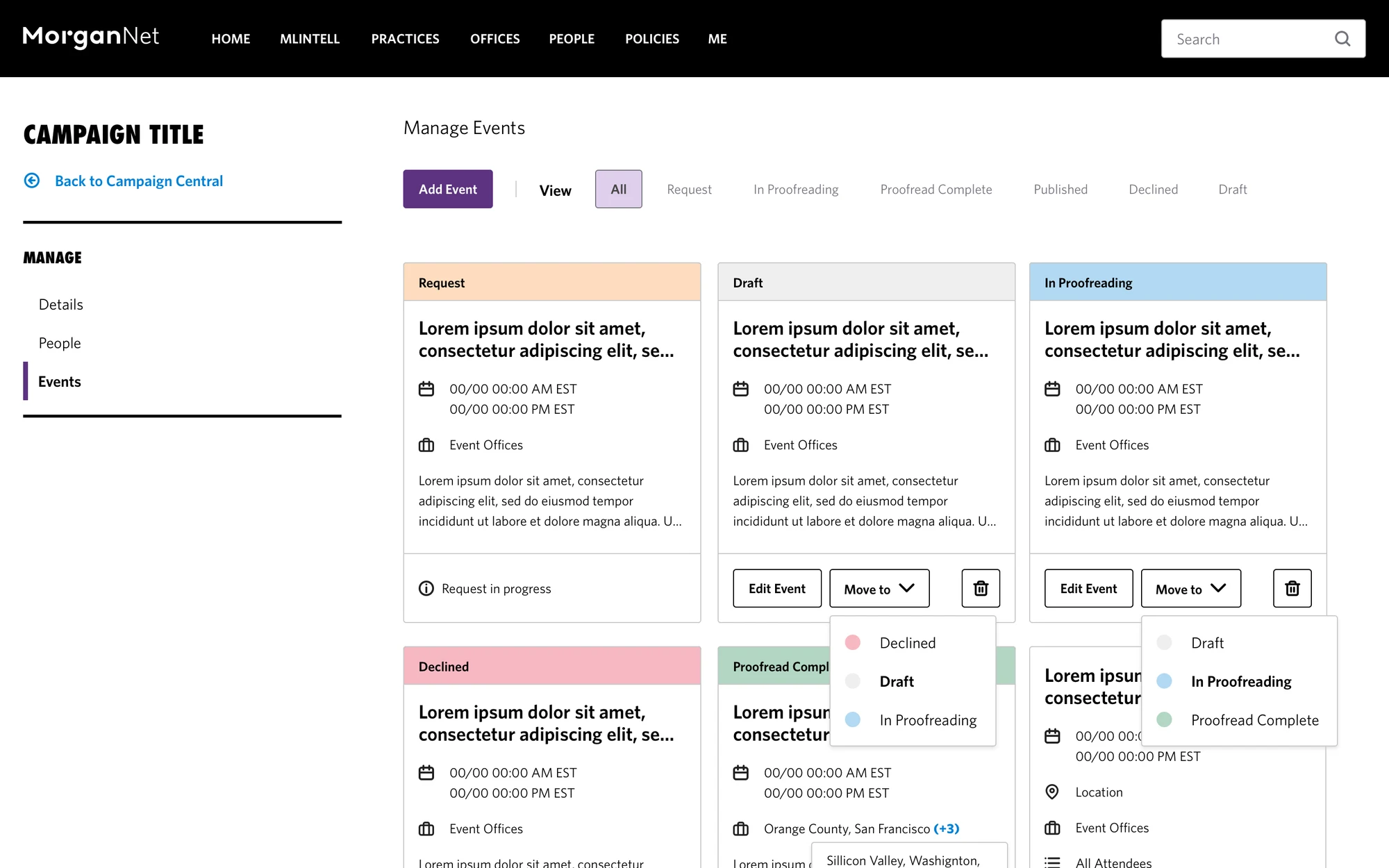Select the All view filter
Image resolution: width=1389 pixels, height=868 pixels.
click(619, 189)
